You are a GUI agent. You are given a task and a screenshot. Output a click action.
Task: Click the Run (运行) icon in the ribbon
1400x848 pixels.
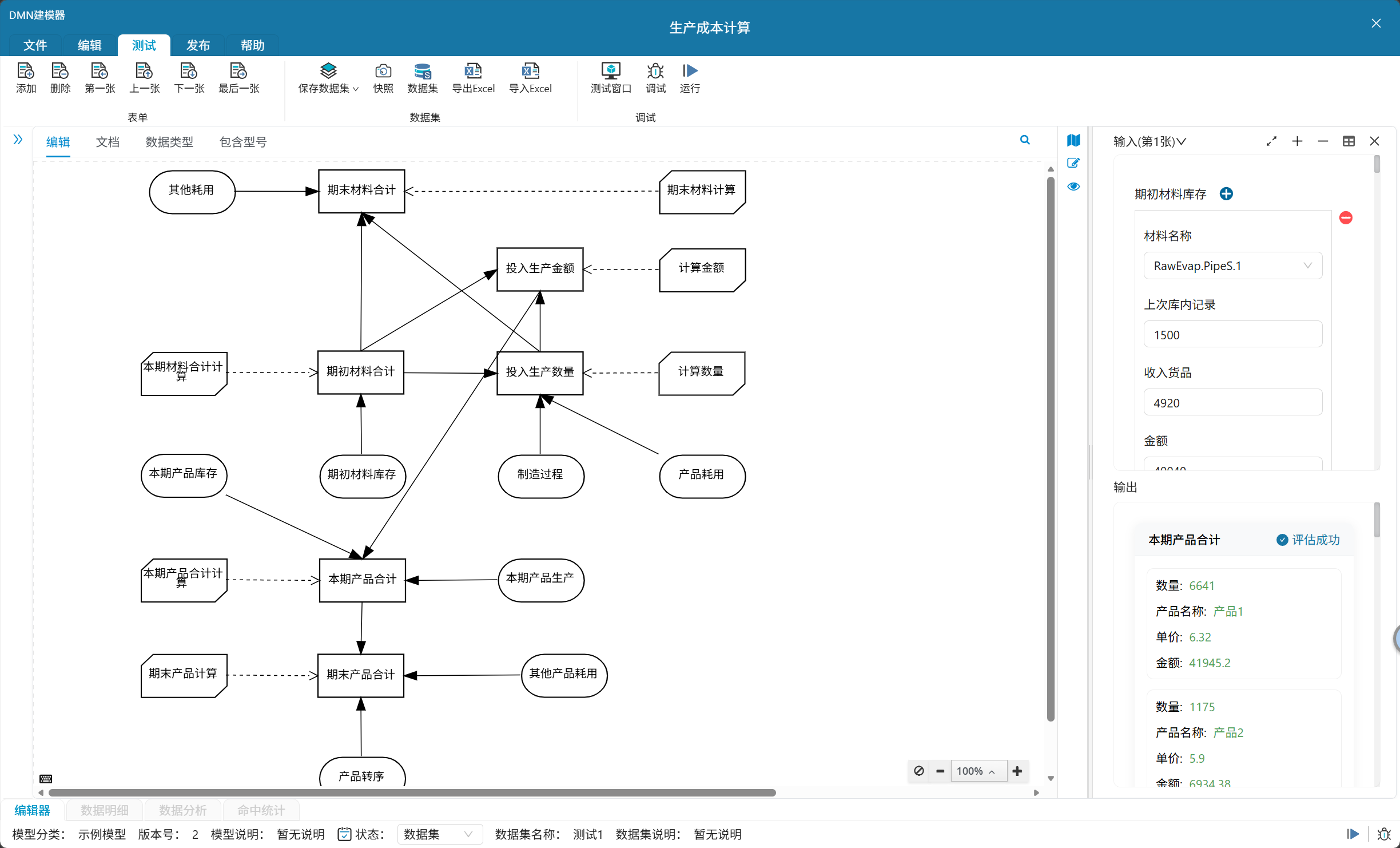point(690,72)
